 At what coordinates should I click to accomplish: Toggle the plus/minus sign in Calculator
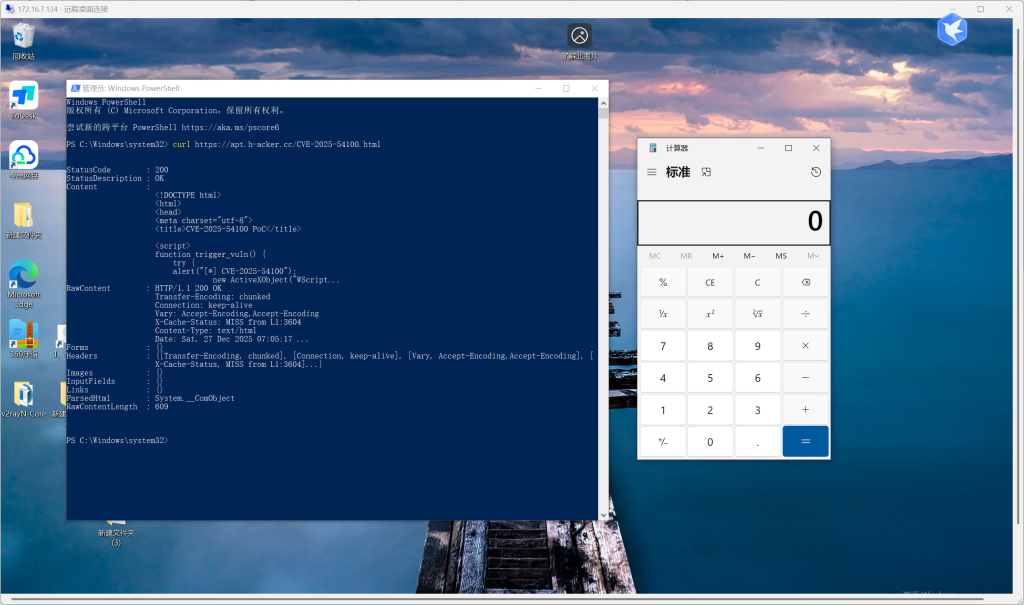click(663, 441)
